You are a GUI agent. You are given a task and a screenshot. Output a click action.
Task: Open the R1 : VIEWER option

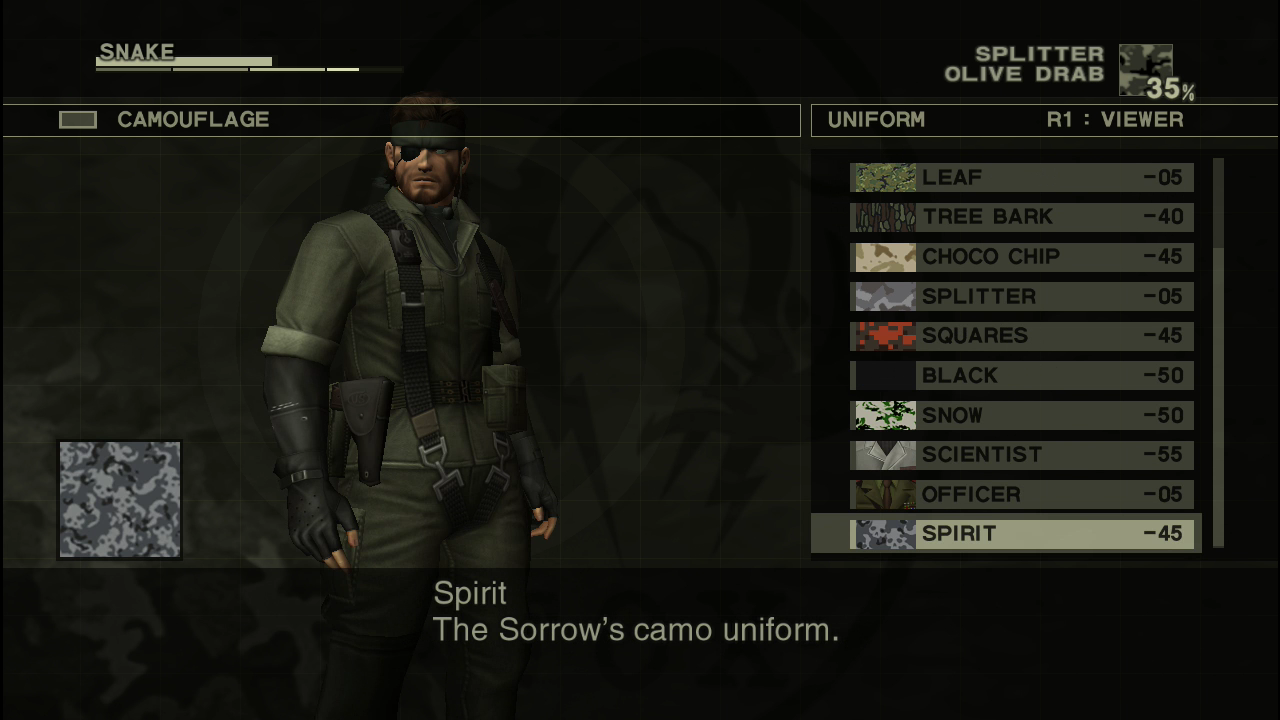(x=1115, y=120)
